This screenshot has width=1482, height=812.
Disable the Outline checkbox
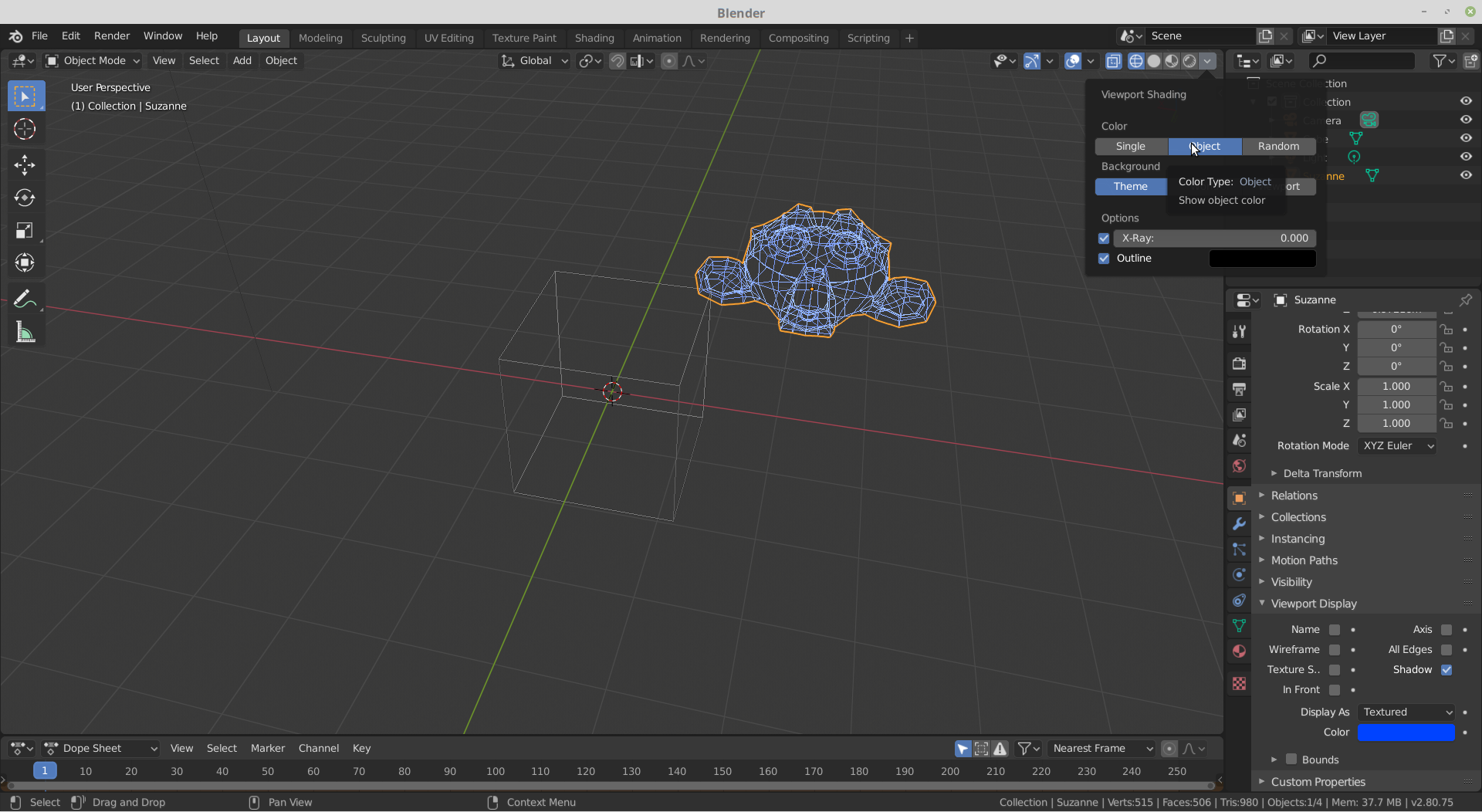coord(1104,259)
